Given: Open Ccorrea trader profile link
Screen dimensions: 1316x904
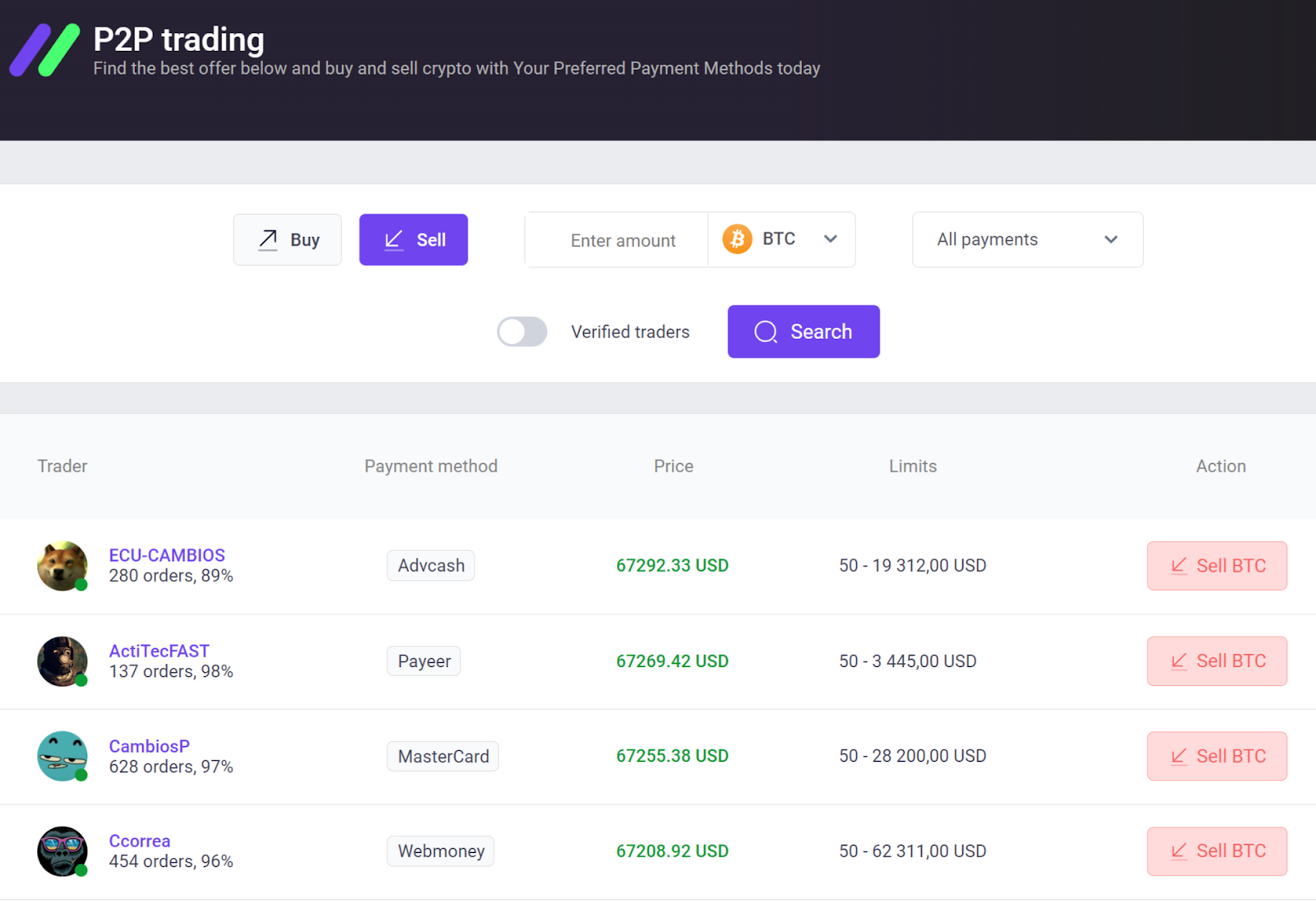Looking at the screenshot, I should pyautogui.click(x=140, y=841).
